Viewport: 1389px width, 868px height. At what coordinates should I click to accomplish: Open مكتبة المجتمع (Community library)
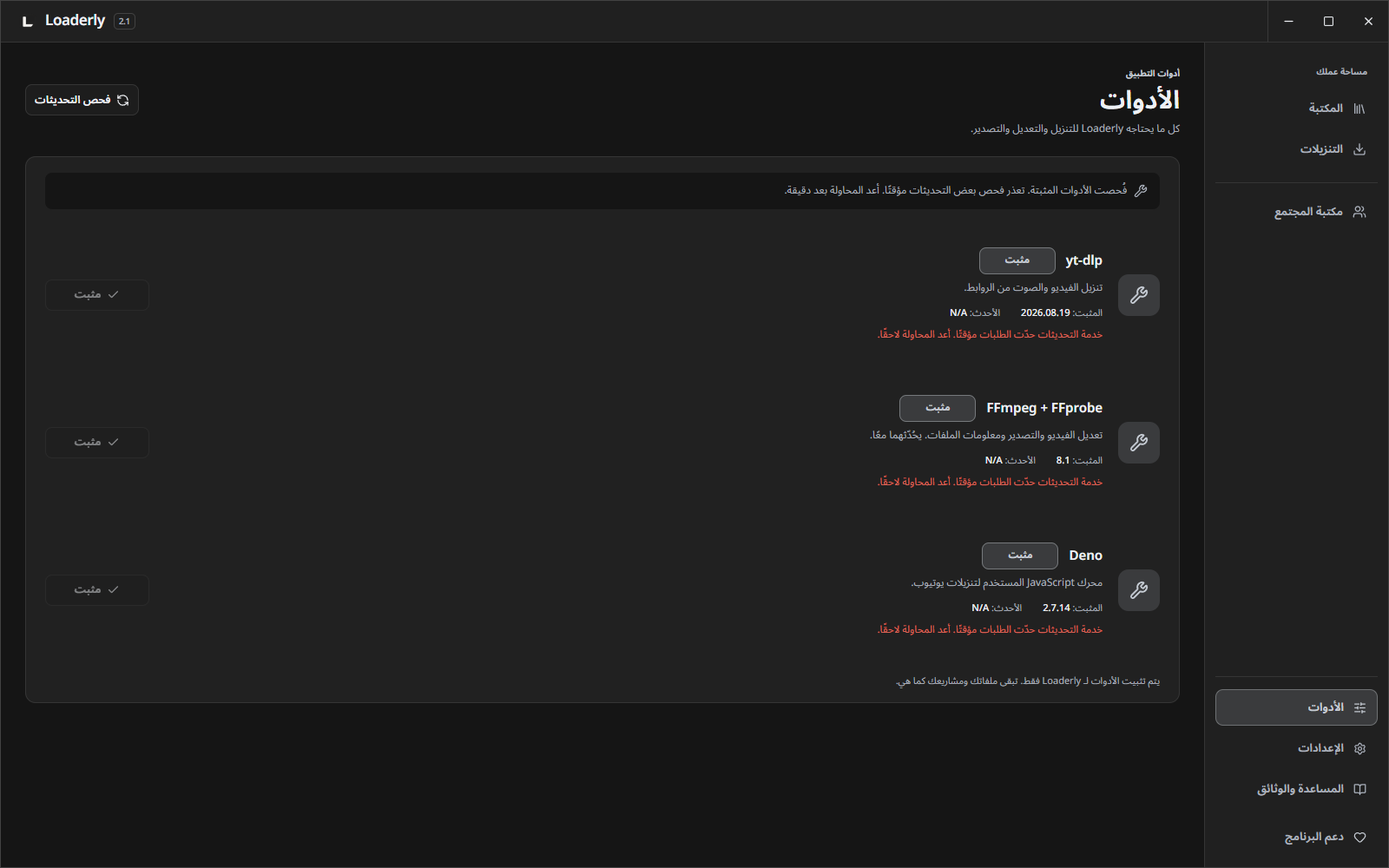pos(1296,212)
